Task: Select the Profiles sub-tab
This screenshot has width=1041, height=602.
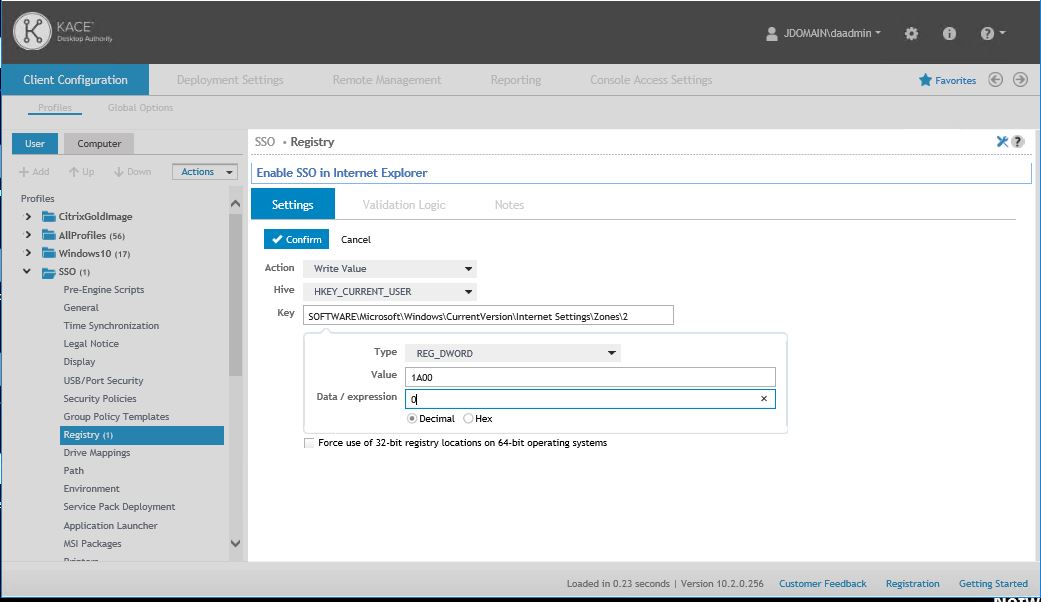Action: tap(54, 108)
